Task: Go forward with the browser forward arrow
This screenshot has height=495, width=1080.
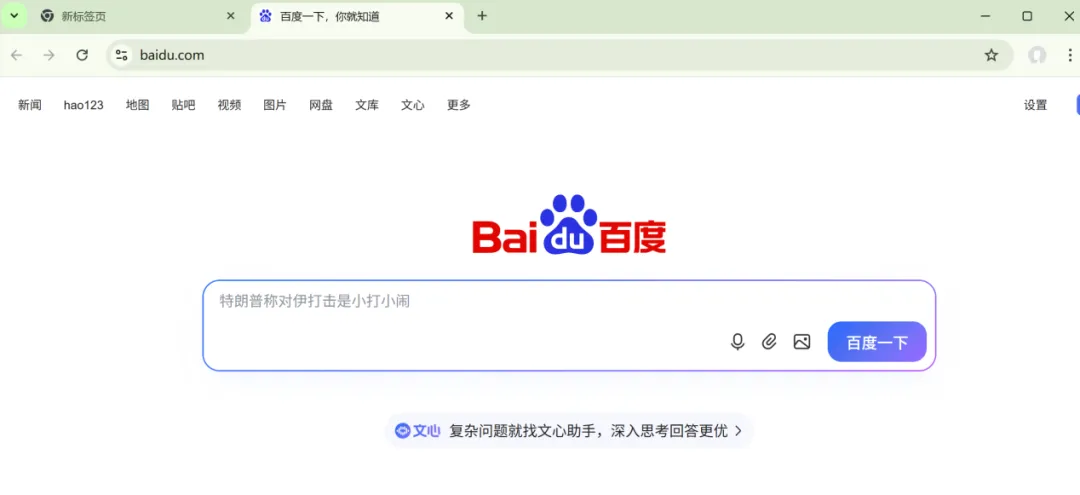Action: pyautogui.click(x=49, y=55)
